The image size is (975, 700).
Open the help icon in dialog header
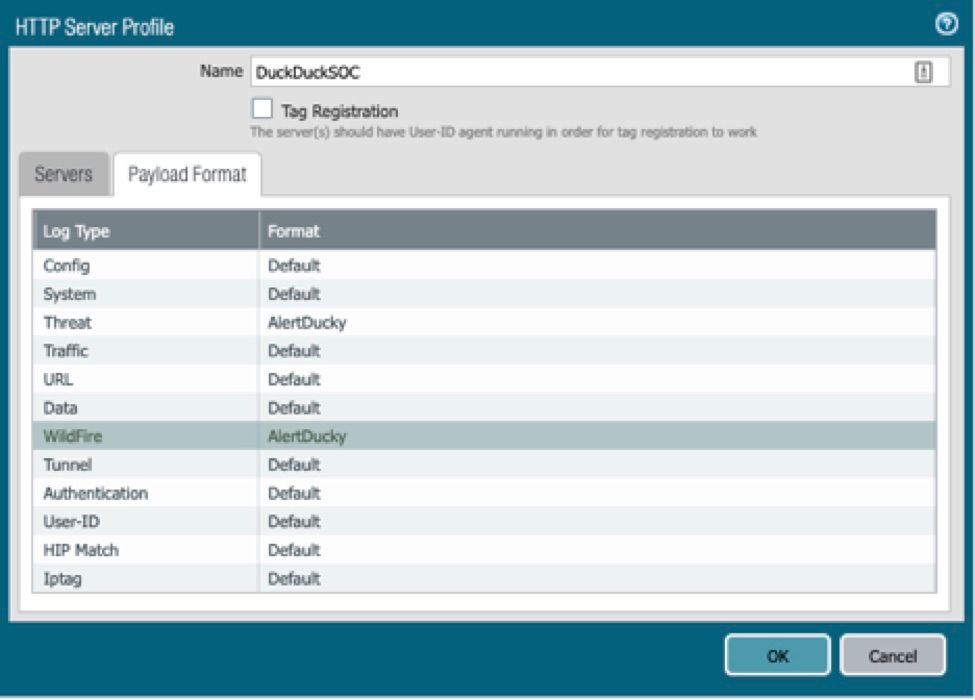pos(945,26)
